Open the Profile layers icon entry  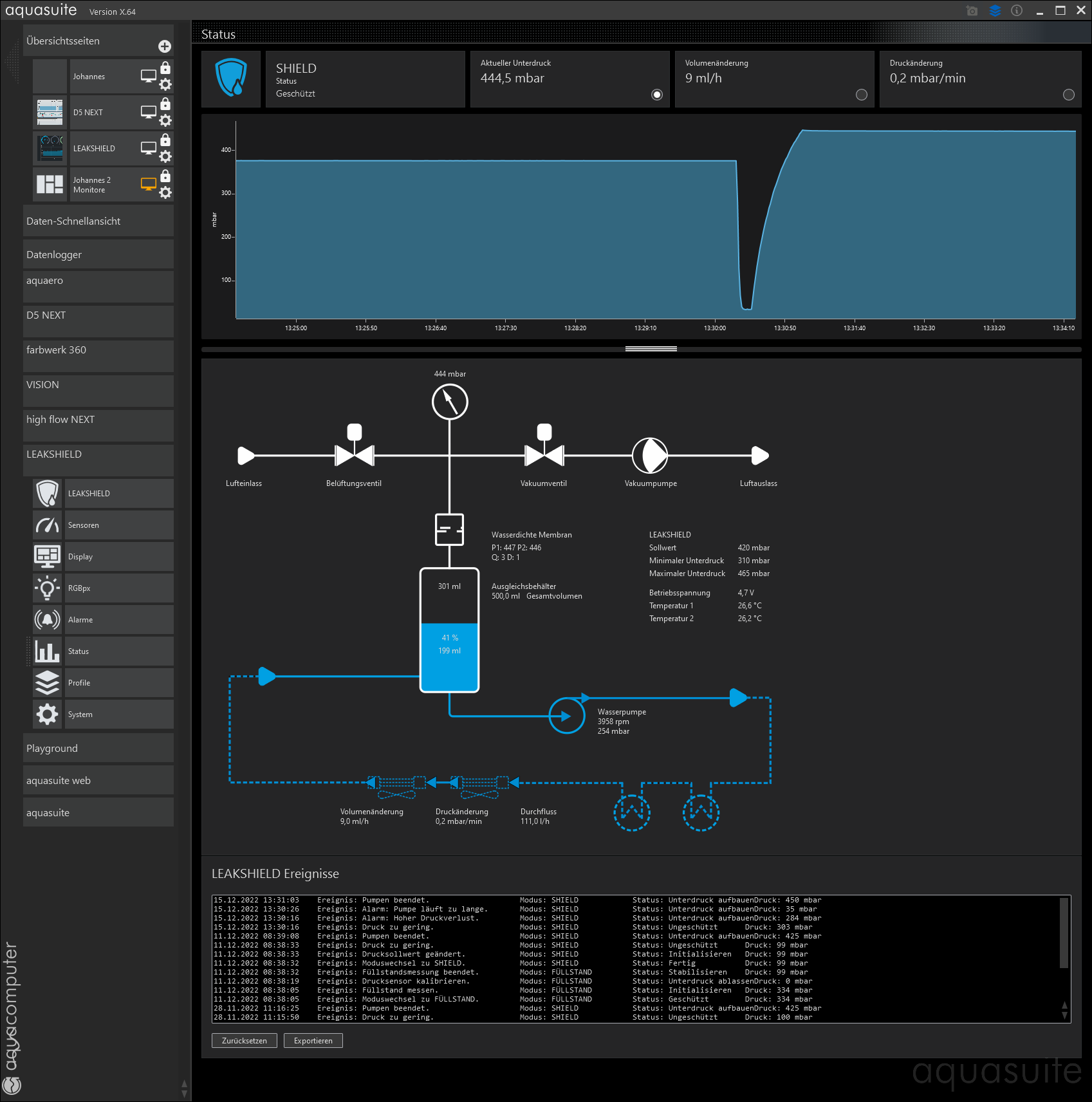47,683
